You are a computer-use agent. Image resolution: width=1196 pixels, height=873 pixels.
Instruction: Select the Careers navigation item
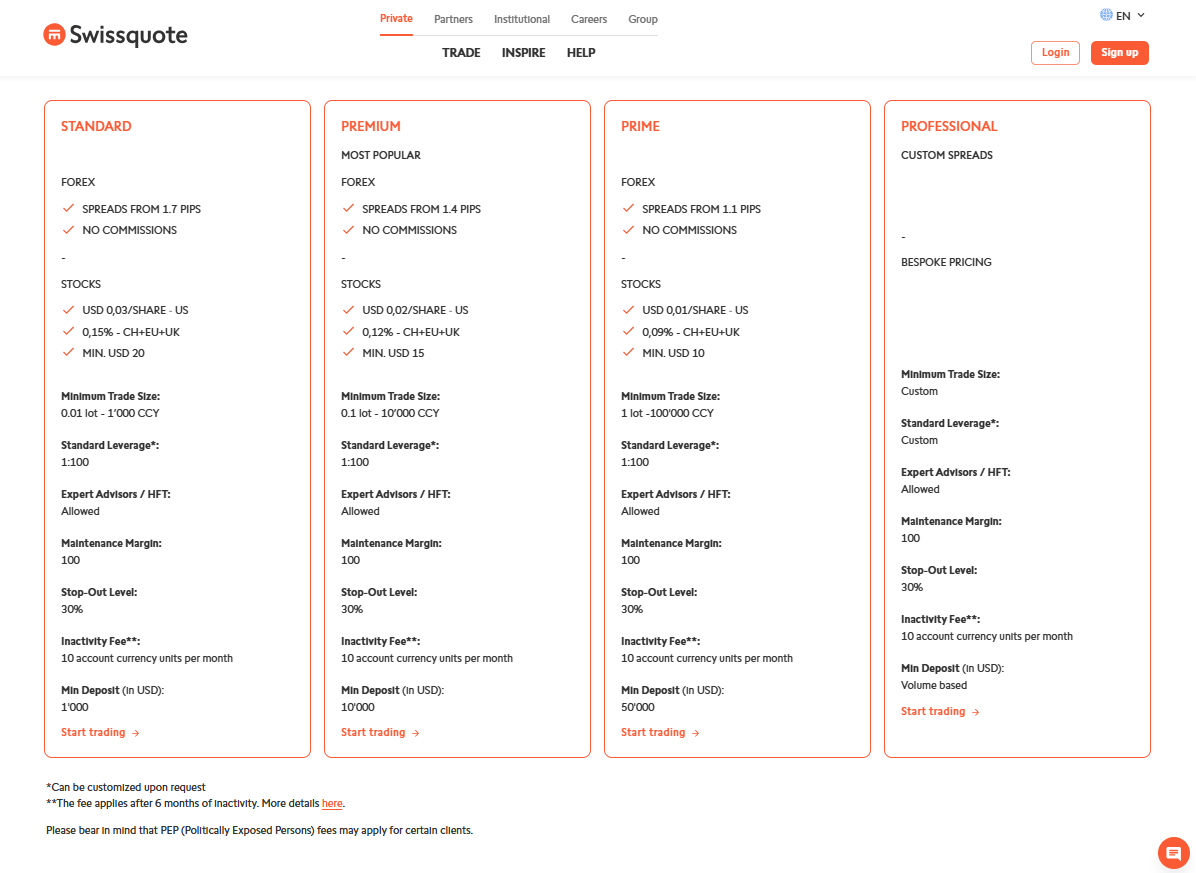point(589,19)
